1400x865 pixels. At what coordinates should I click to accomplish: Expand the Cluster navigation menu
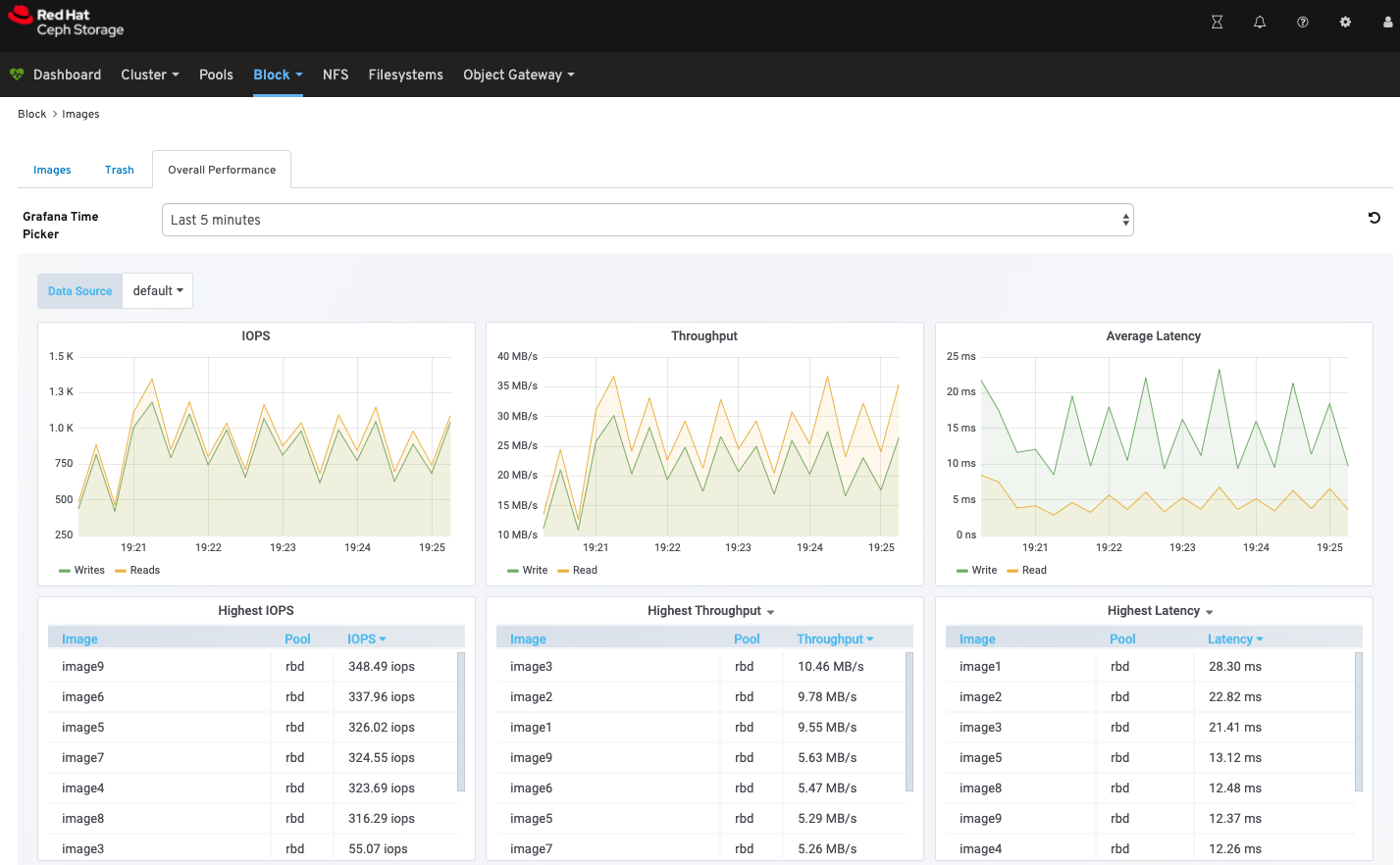click(x=149, y=75)
